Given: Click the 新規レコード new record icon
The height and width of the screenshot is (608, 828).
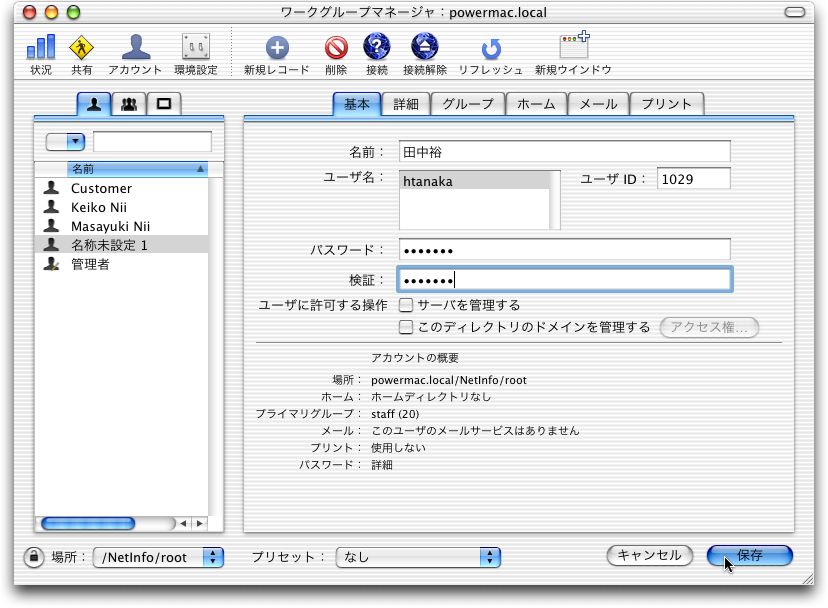Looking at the screenshot, I should point(276,48).
